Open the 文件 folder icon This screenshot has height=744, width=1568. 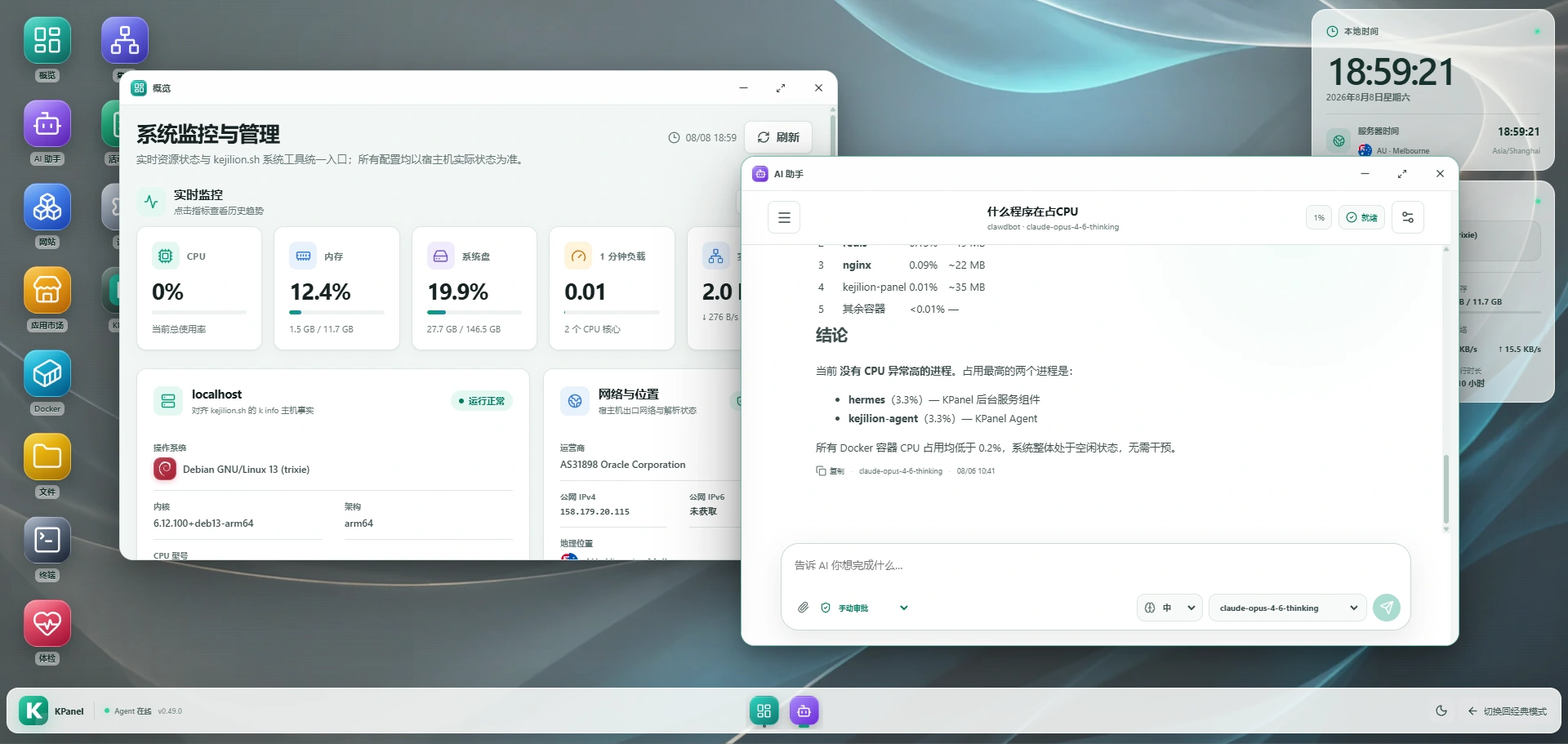tap(47, 457)
